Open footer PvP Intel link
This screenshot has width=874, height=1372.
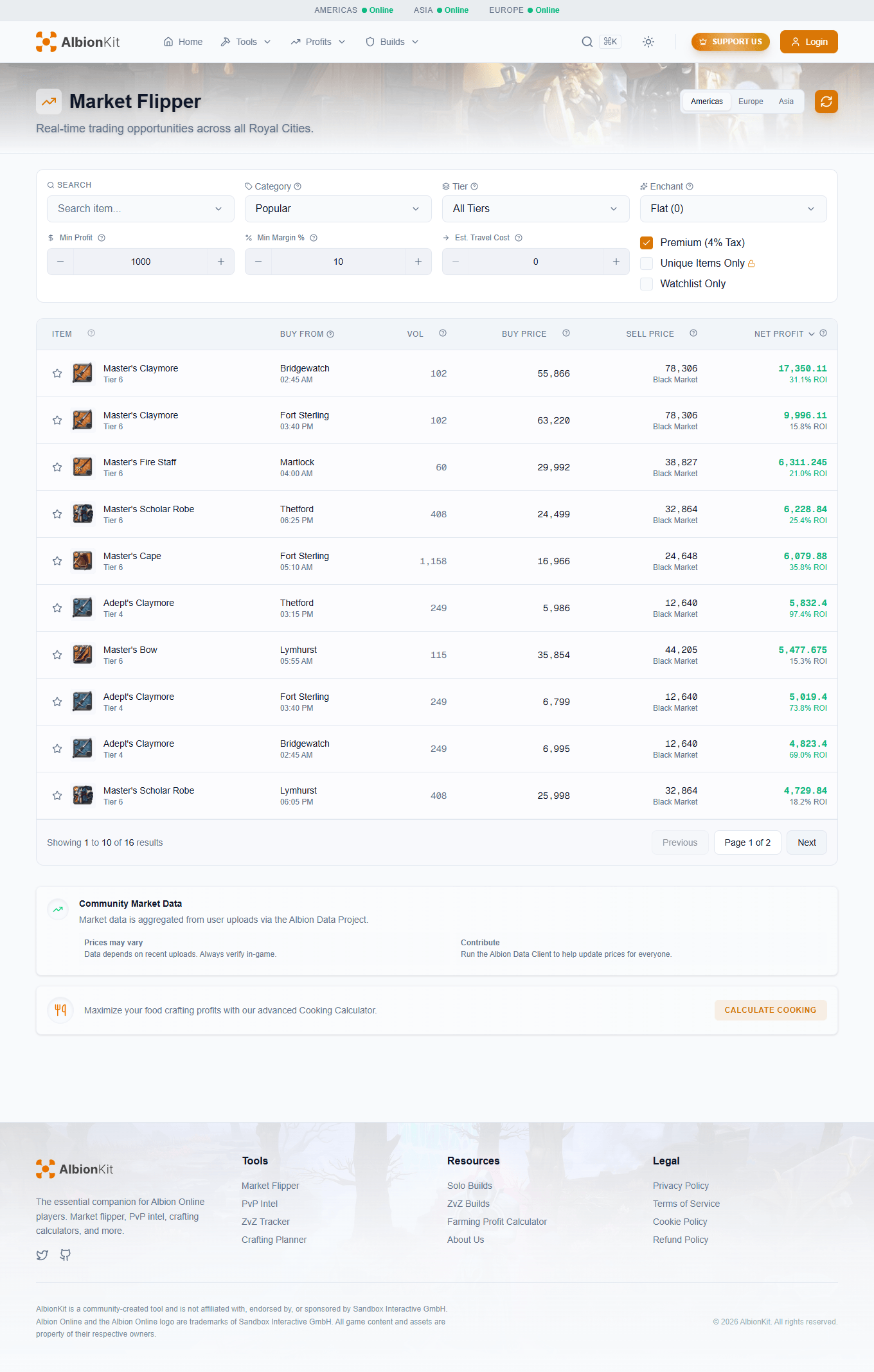[260, 1204]
